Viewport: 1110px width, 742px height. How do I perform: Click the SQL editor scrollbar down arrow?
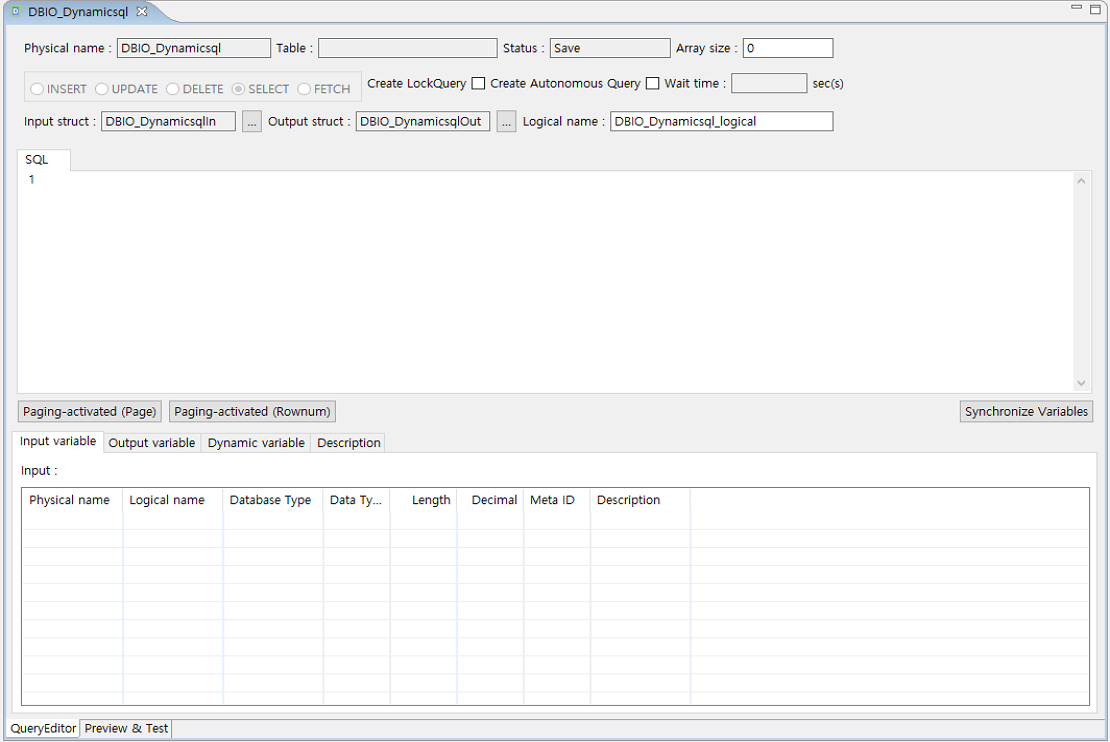1081,382
